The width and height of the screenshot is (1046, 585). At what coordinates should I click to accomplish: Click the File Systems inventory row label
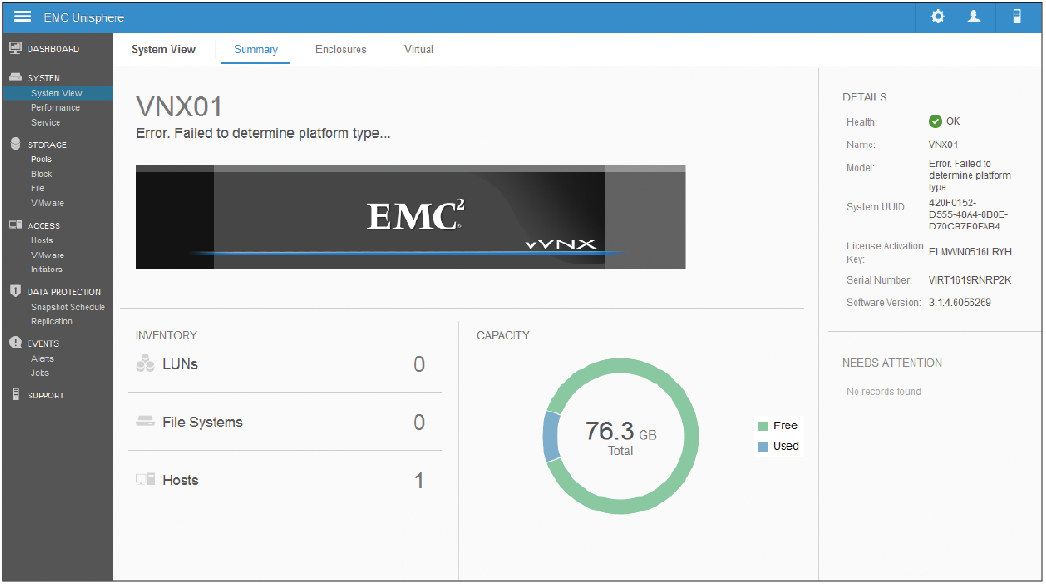(x=202, y=422)
